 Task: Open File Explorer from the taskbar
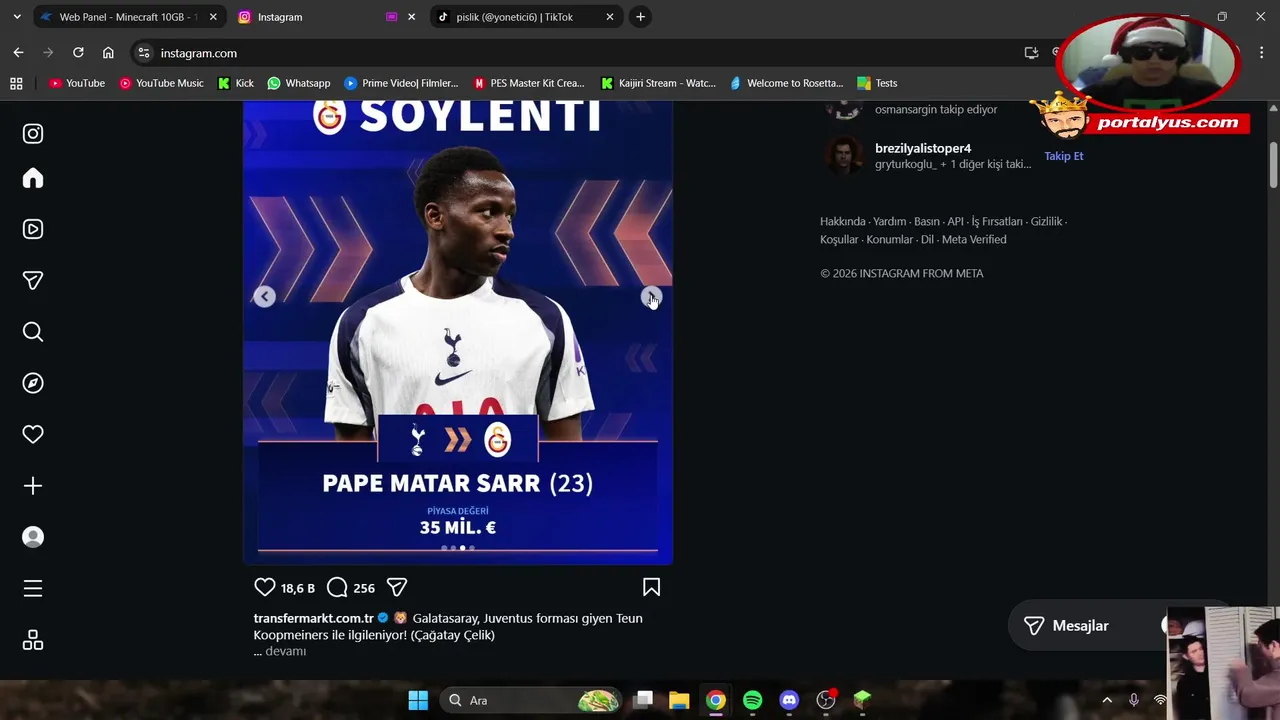click(x=679, y=700)
